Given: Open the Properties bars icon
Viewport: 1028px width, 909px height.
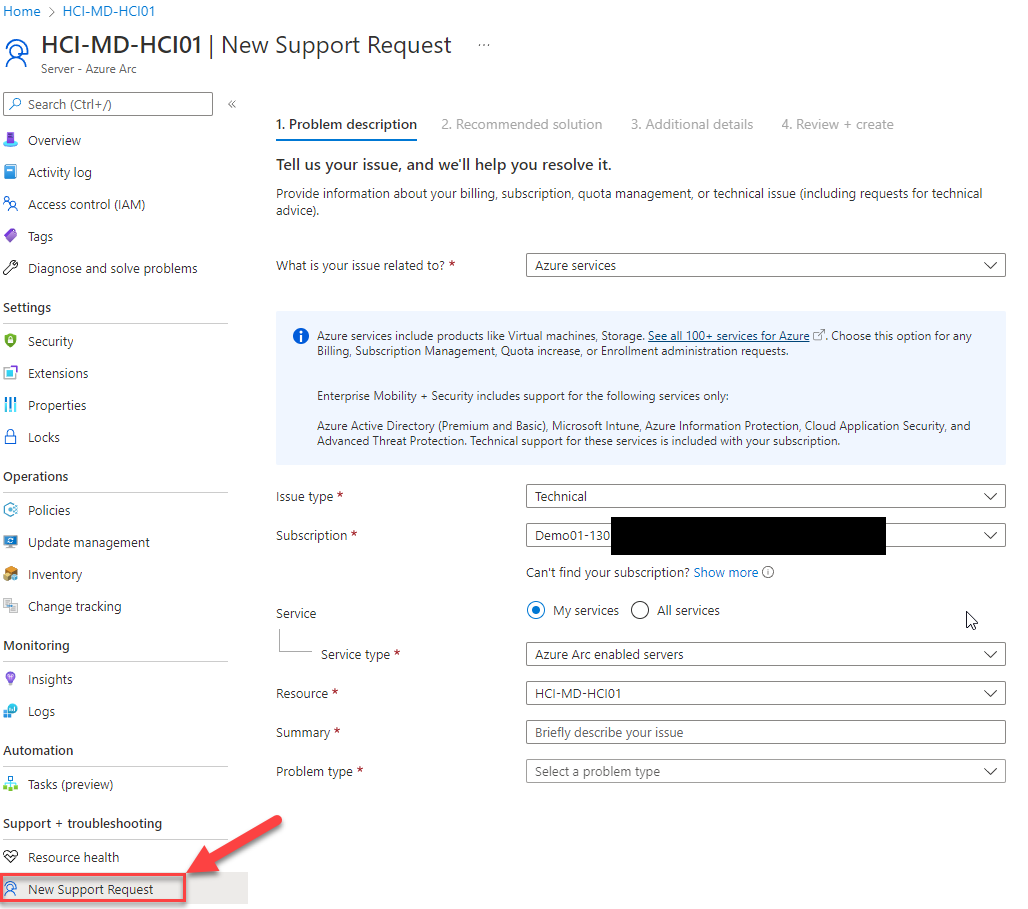Looking at the screenshot, I should [10, 405].
